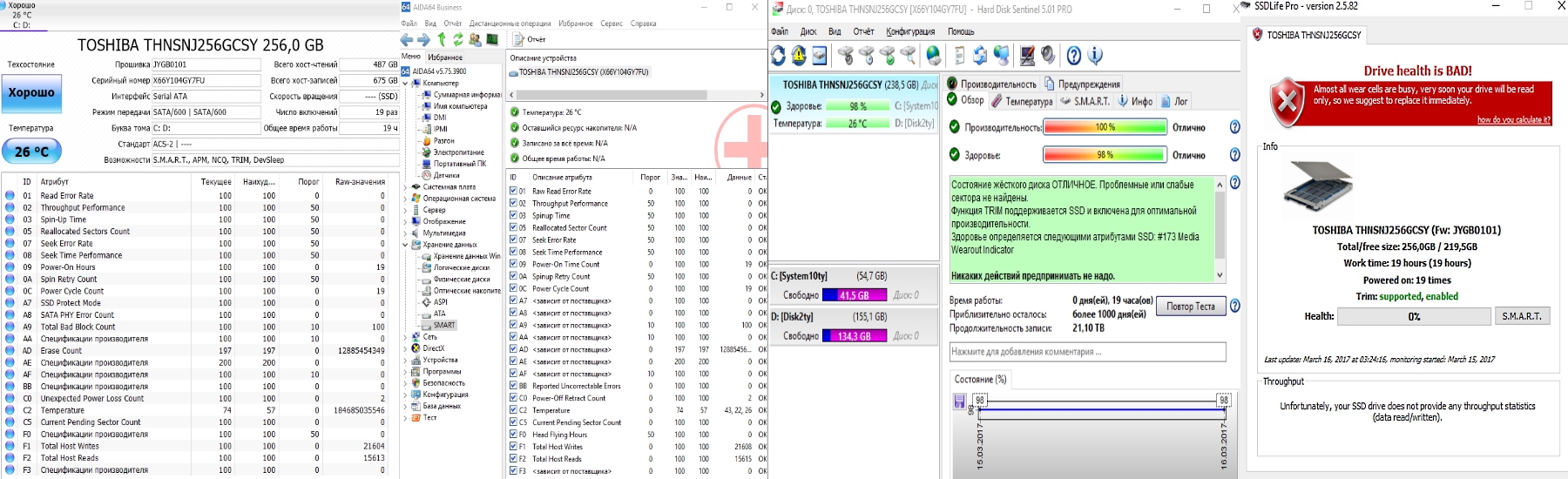Open AIDA64 Сервис menu
The height and width of the screenshot is (479, 1568).
(x=611, y=24)
